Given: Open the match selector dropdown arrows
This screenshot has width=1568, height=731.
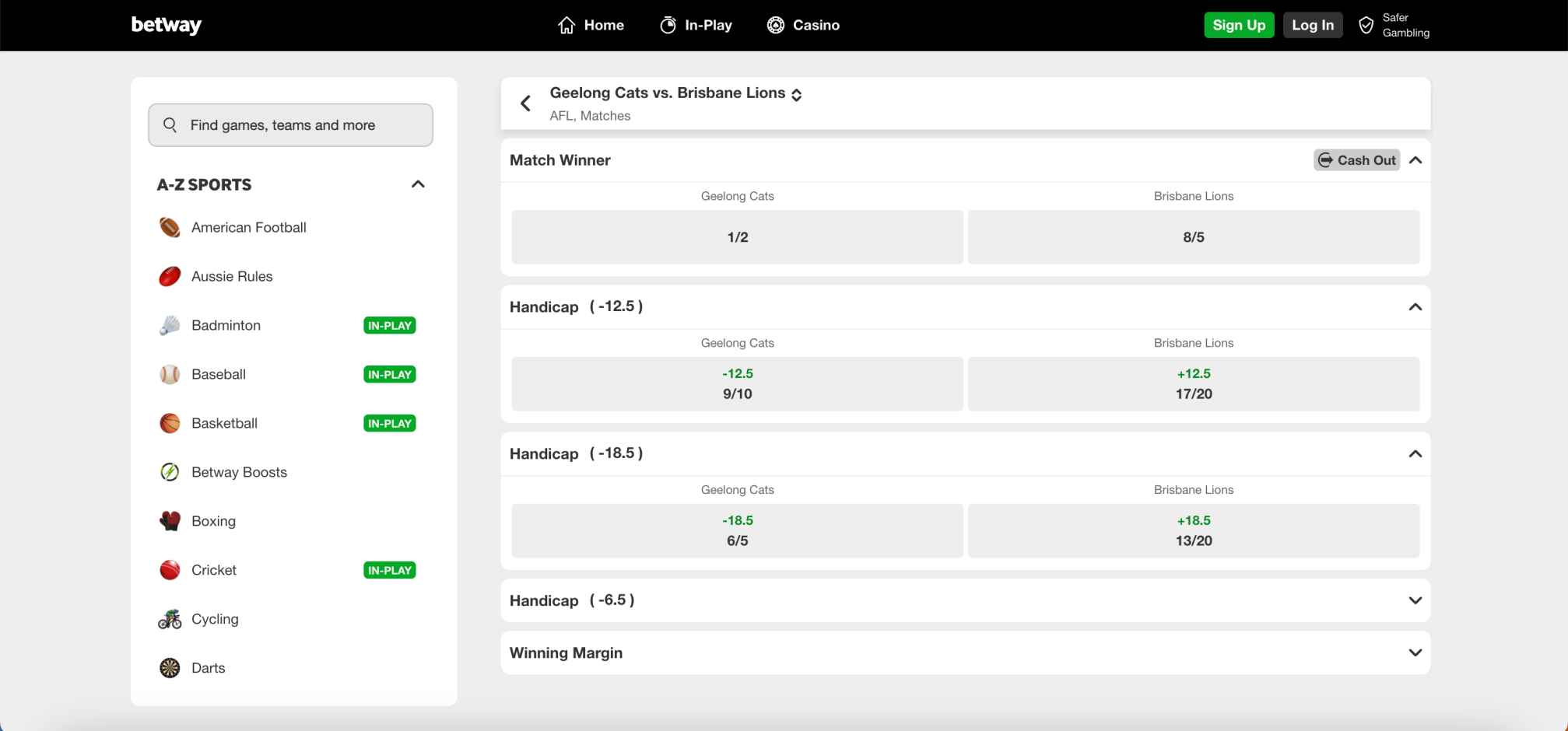Looking at the screenshot, I should [796, 94].
